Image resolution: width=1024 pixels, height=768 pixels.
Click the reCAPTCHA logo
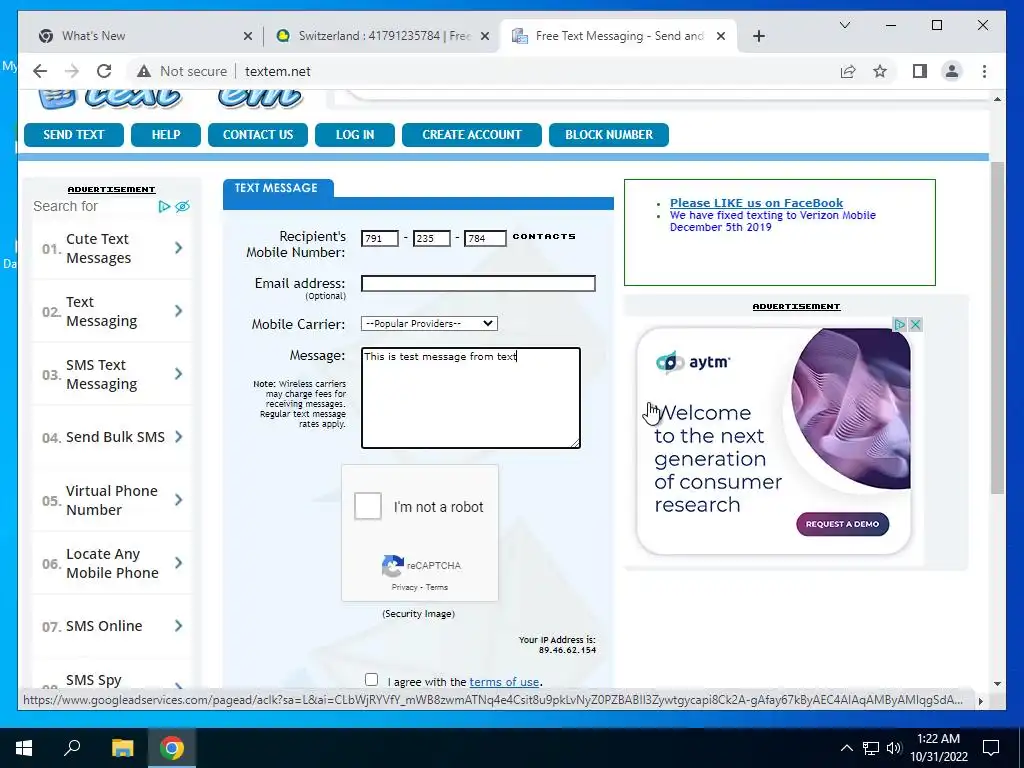click(x=392, y=566)
